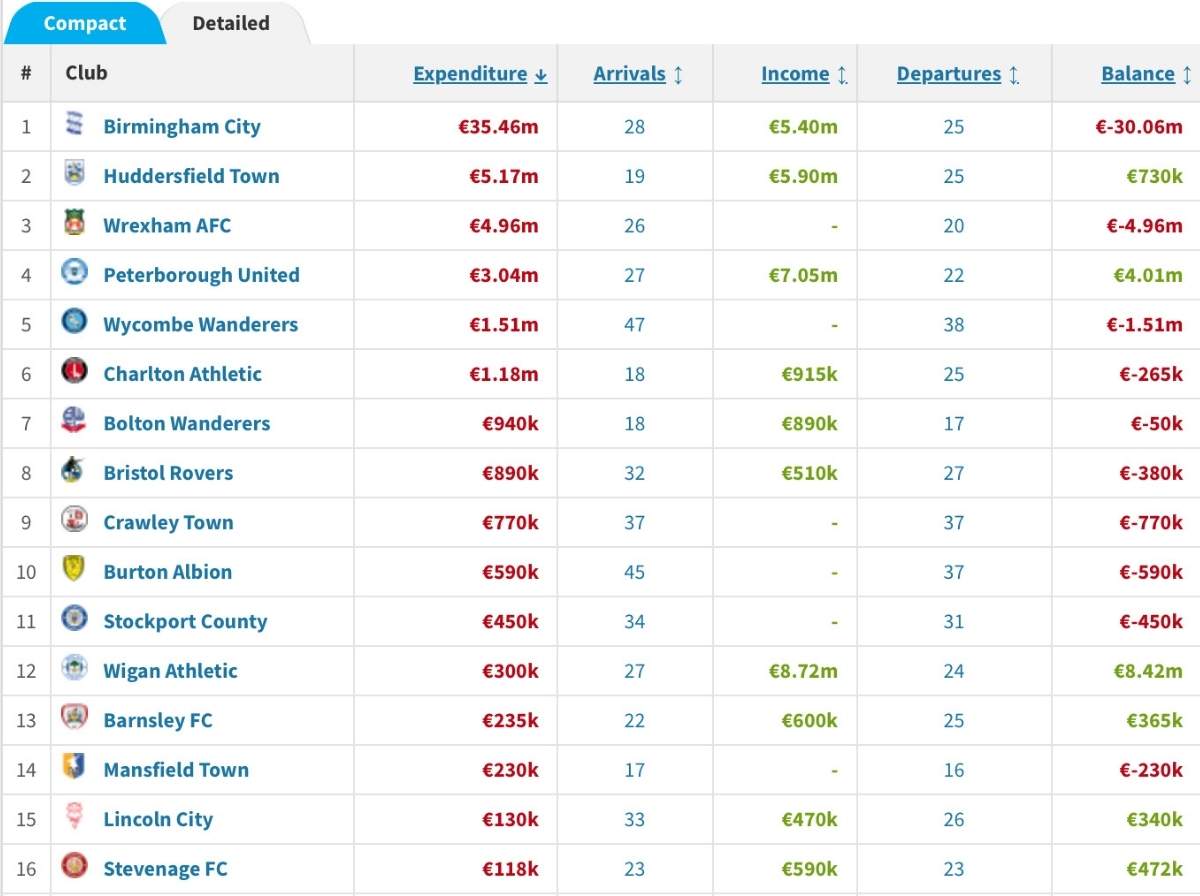Image resolution: width=1200 pixels, height=896 pixels.
Task: Click Birmingham City's 28 arrivals count
Action: 634,127
